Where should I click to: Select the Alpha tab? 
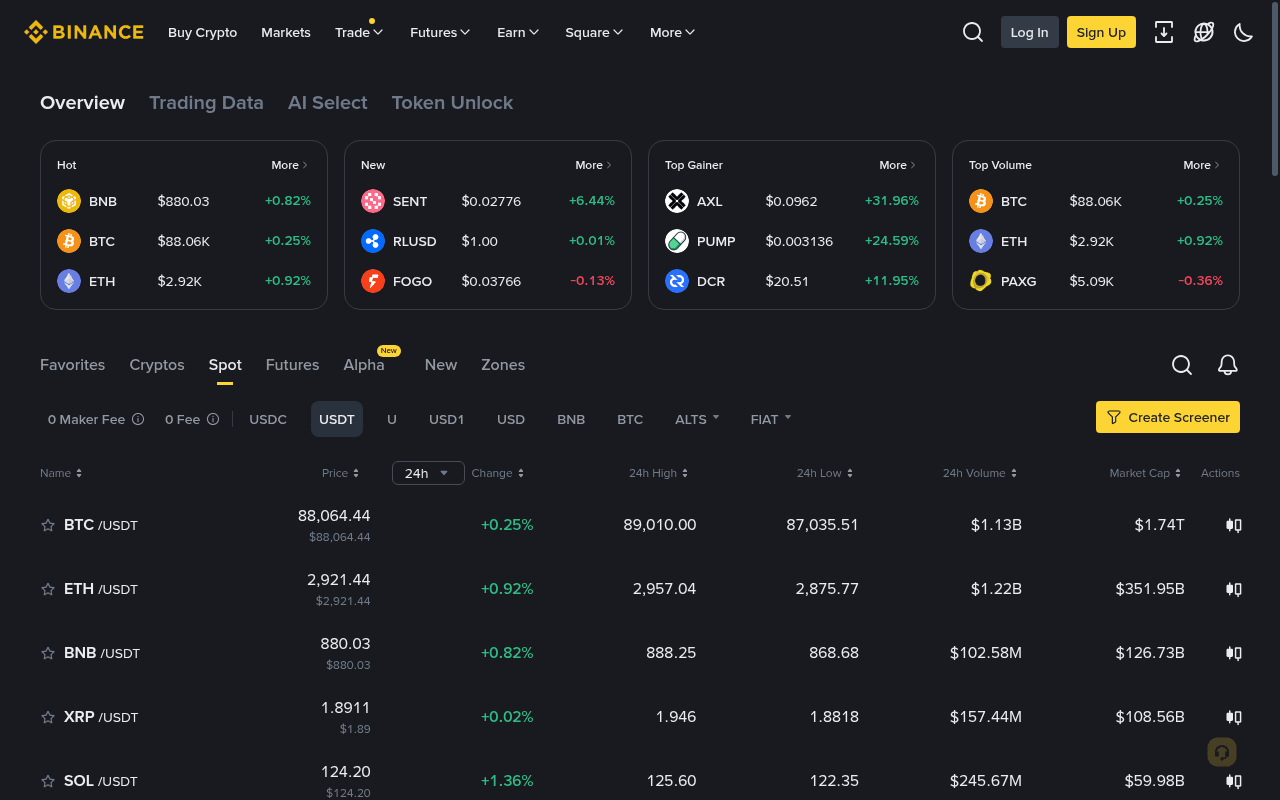[364, 365]
